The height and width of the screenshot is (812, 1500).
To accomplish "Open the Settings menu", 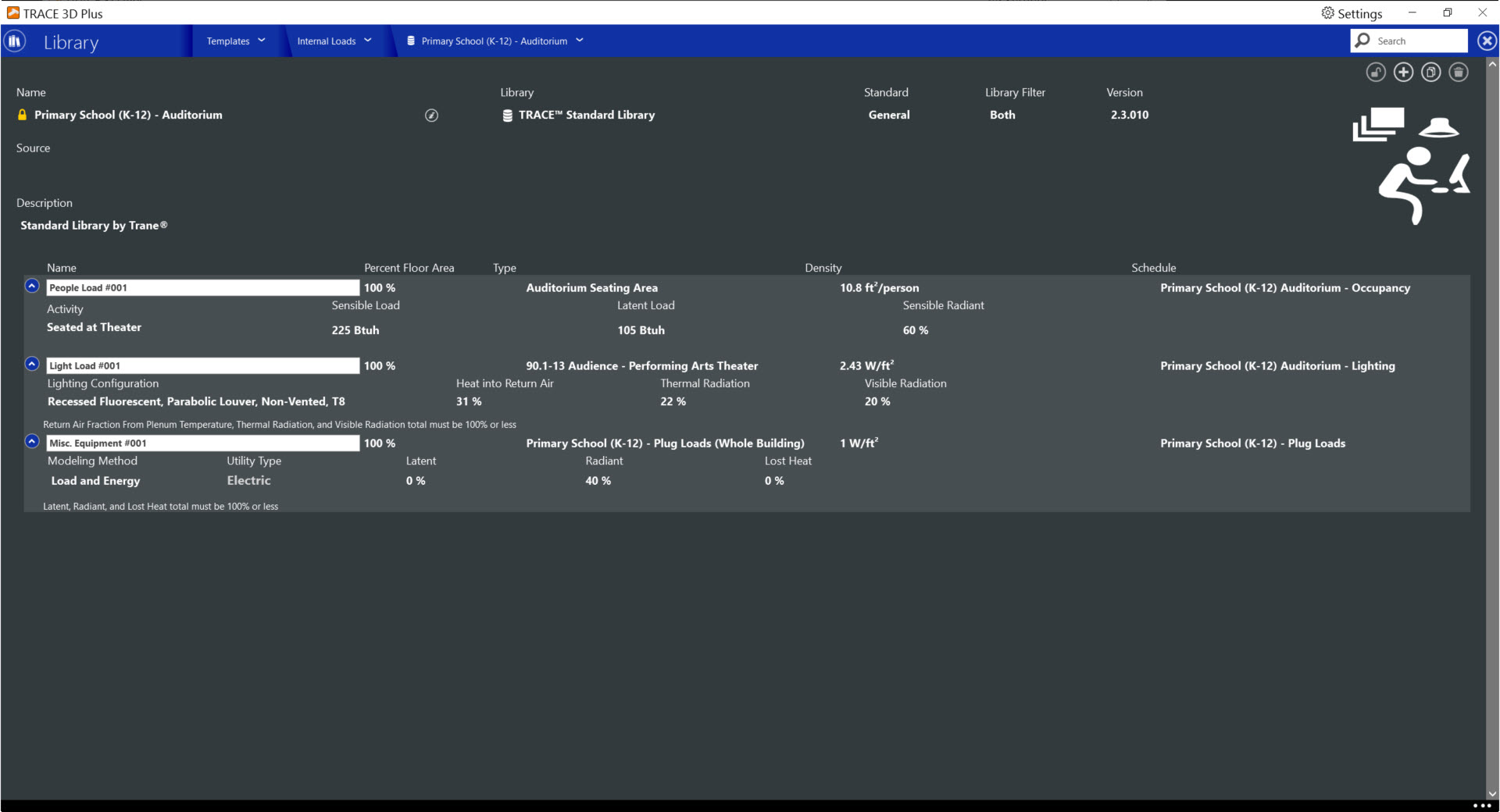I will [1351, 13].
